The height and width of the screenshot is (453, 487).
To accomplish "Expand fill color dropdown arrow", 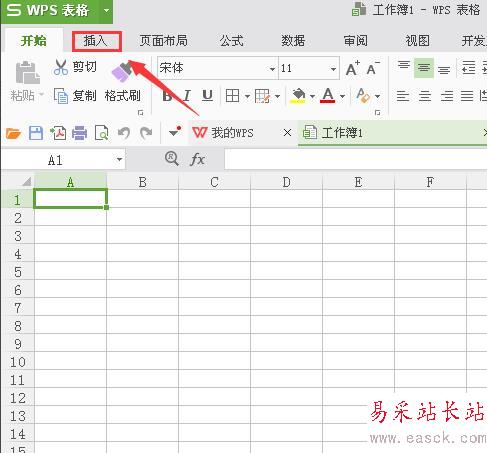I will (312, 96).
